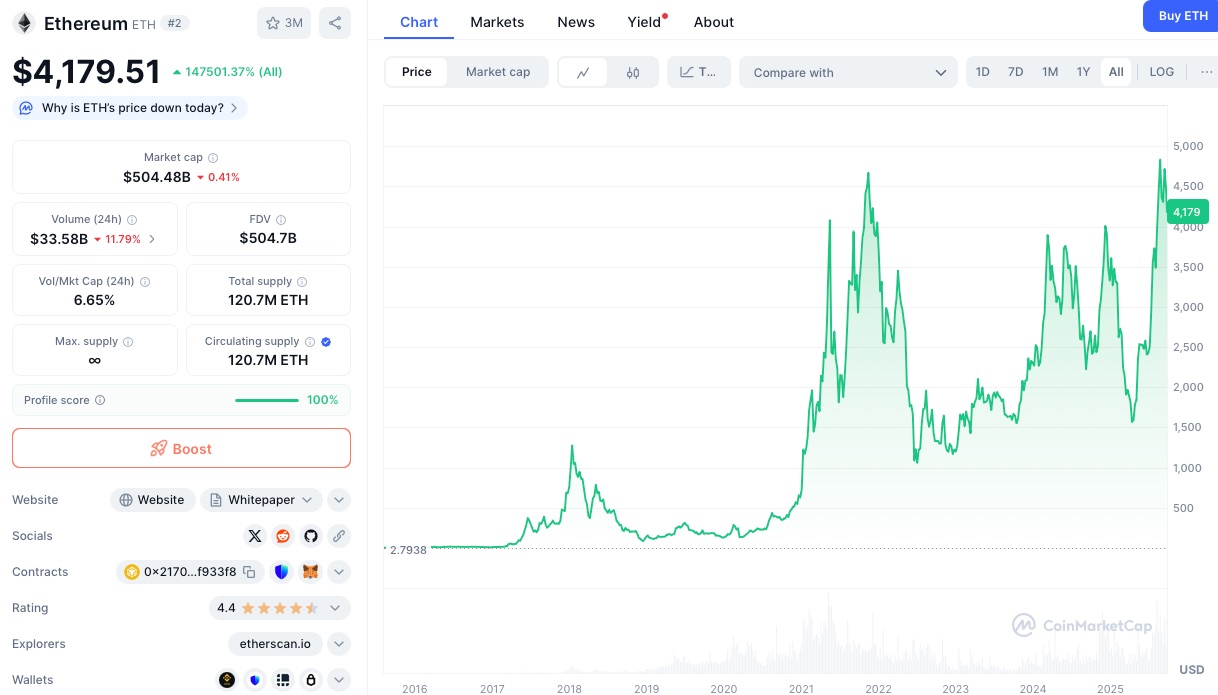Click the Profile score info icon
Viewport: 1218px width, 695px height.
pos(100,400)
